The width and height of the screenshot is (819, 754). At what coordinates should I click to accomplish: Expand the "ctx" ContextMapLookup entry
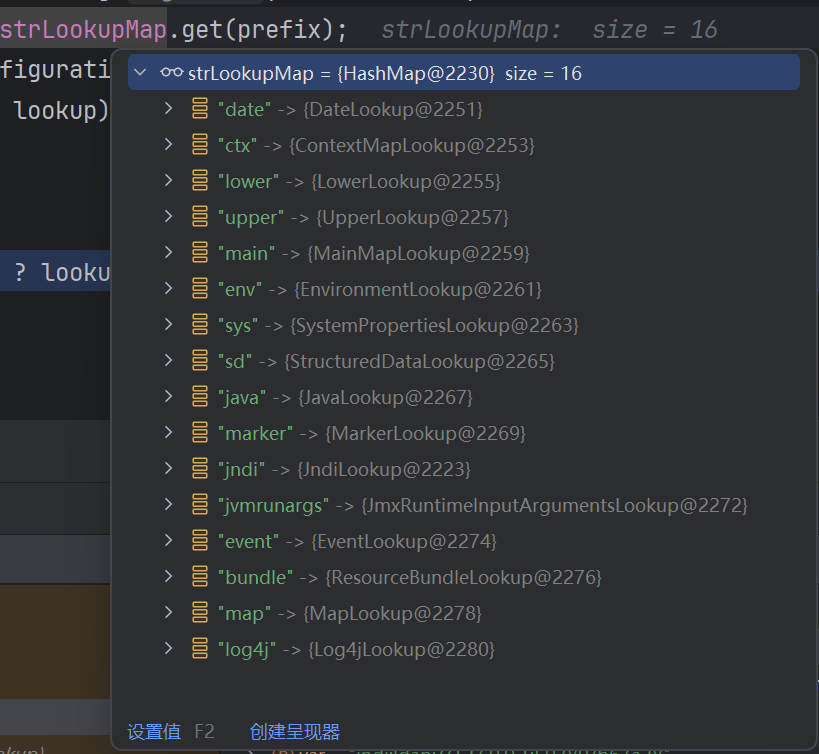pos(169,145)
